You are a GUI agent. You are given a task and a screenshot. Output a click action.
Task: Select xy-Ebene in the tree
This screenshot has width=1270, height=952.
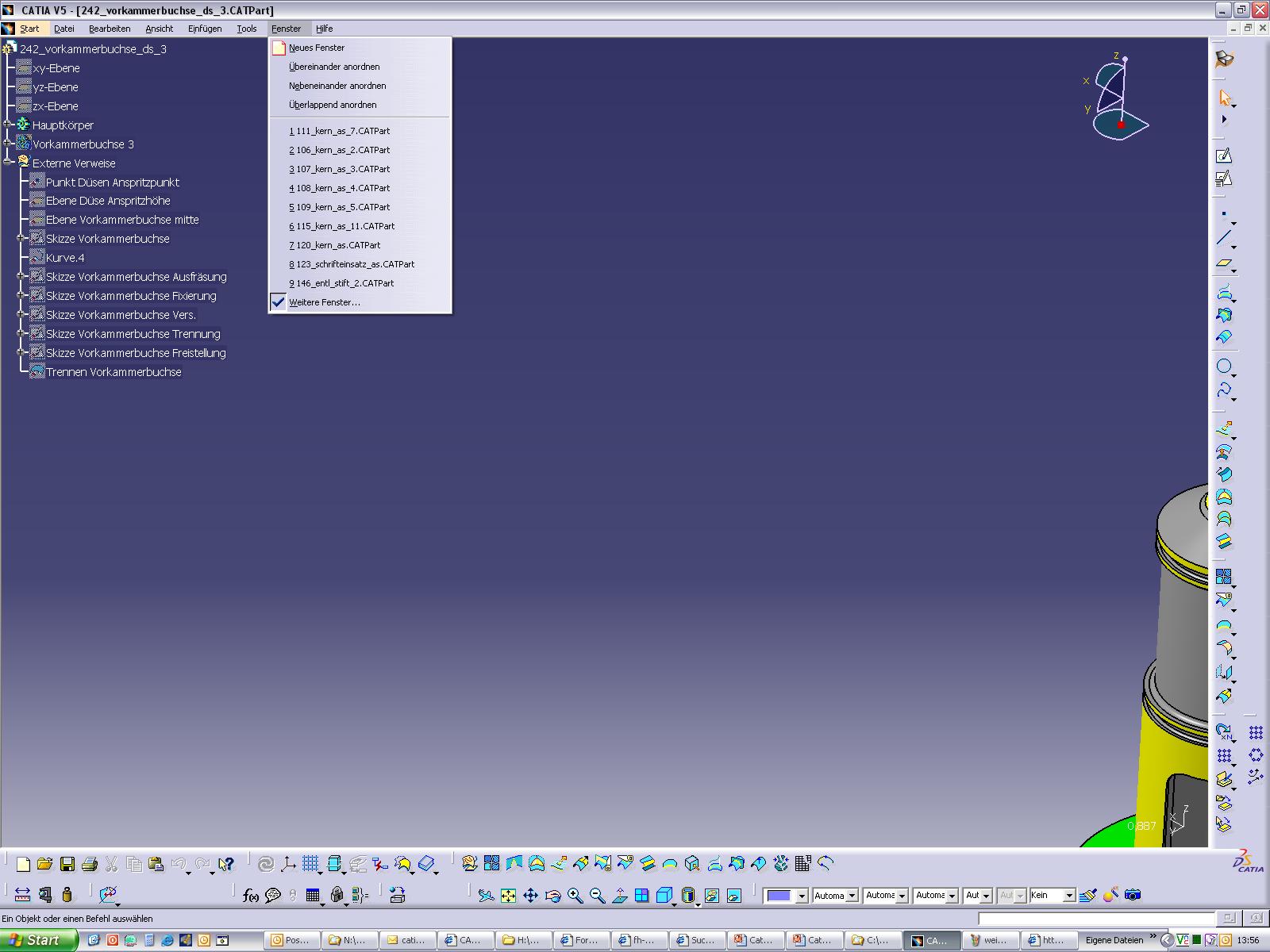tap(48, 68)
